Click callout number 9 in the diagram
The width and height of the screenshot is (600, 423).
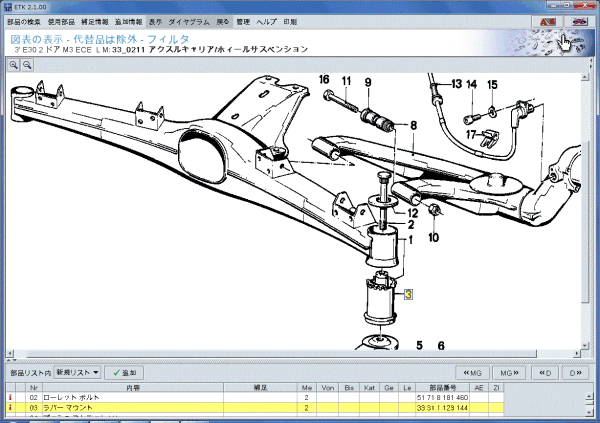pyautogui.click(x=367, y=81)
